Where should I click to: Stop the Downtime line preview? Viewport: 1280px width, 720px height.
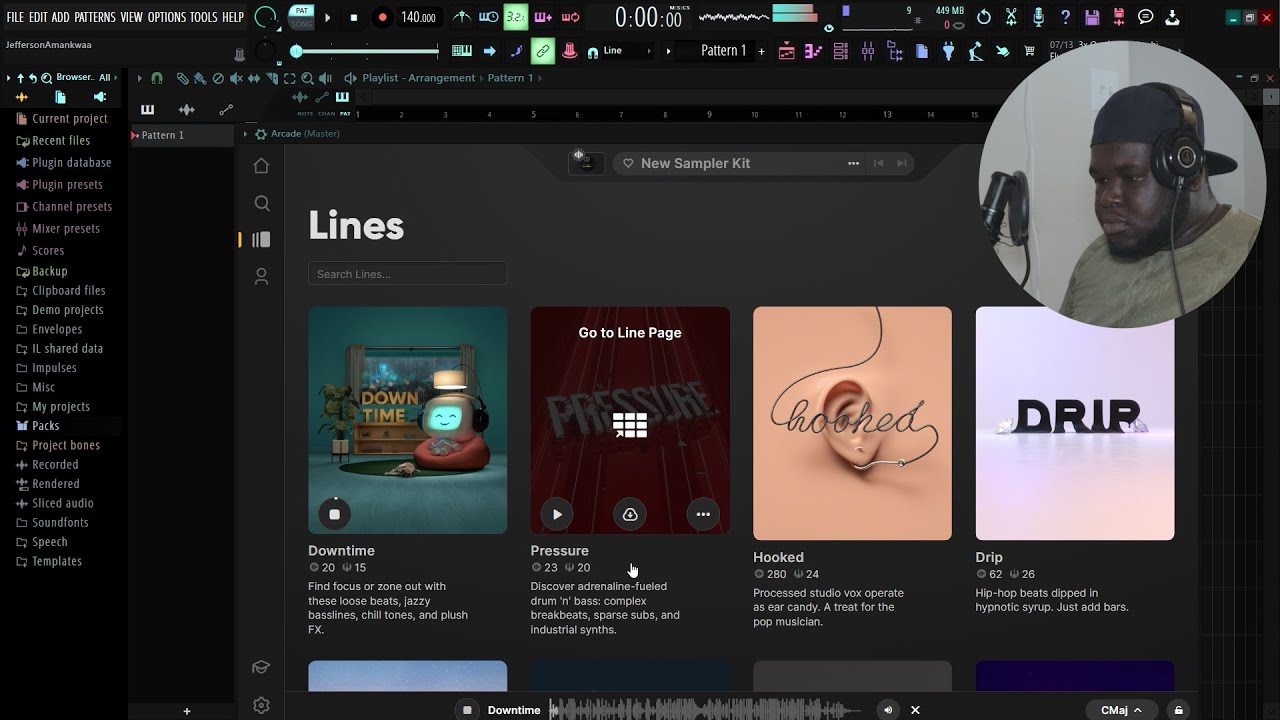[x=335, y=514]
